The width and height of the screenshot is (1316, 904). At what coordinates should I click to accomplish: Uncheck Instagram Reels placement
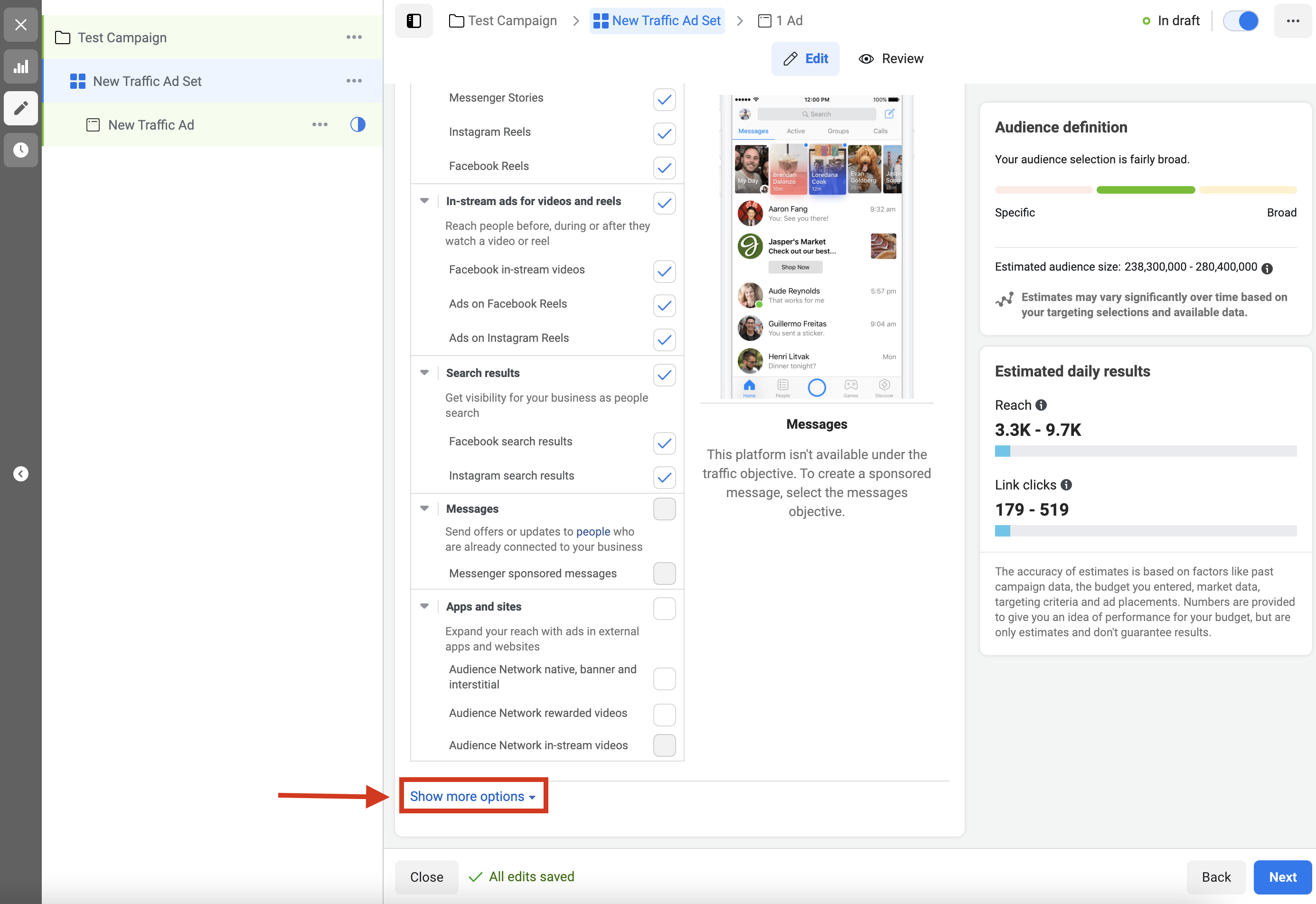[664, 134]
